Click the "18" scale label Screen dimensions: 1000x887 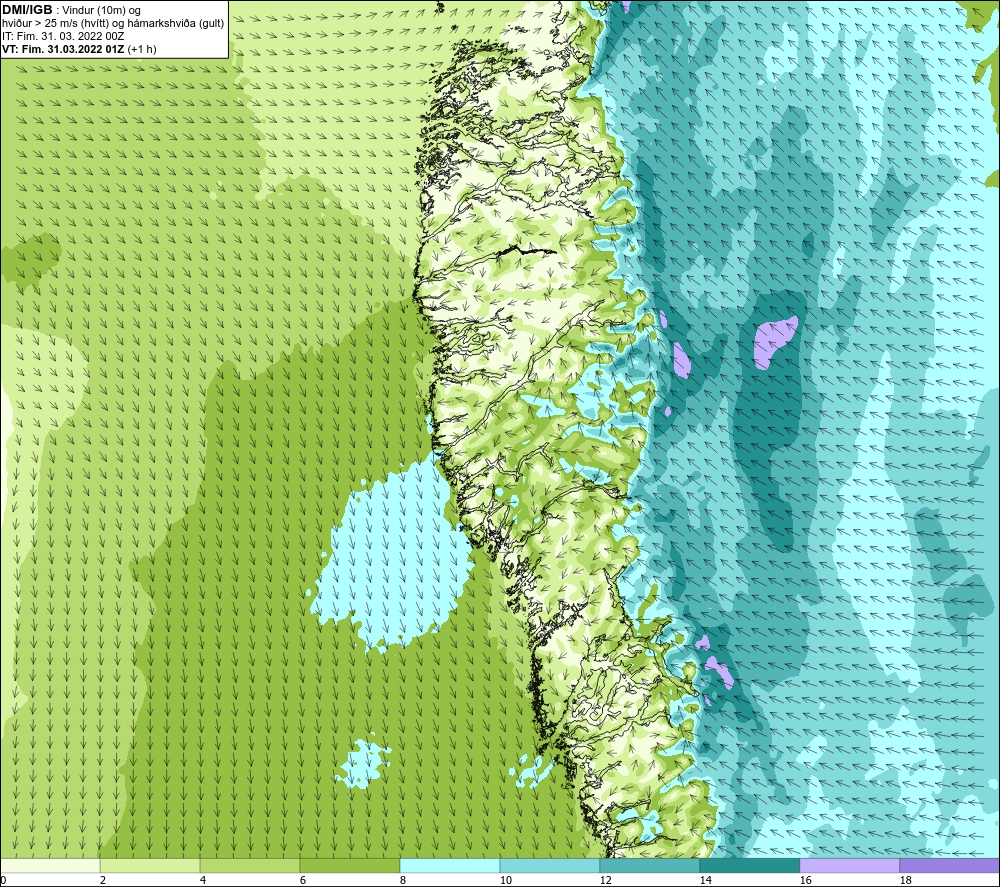point(905,880)
